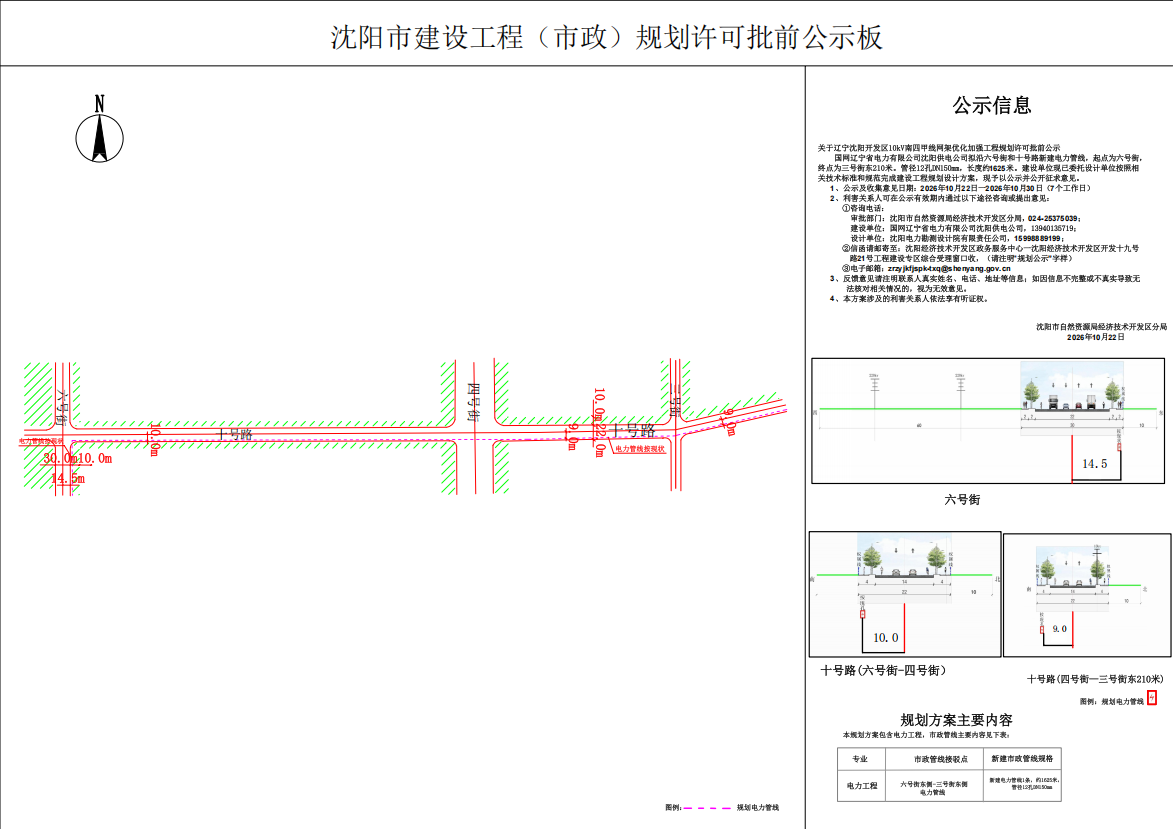The width and height of the screenshot is (1173, 829).
Task: Click the 14.5m dimension on the map
Action: (x=68, y=477)
